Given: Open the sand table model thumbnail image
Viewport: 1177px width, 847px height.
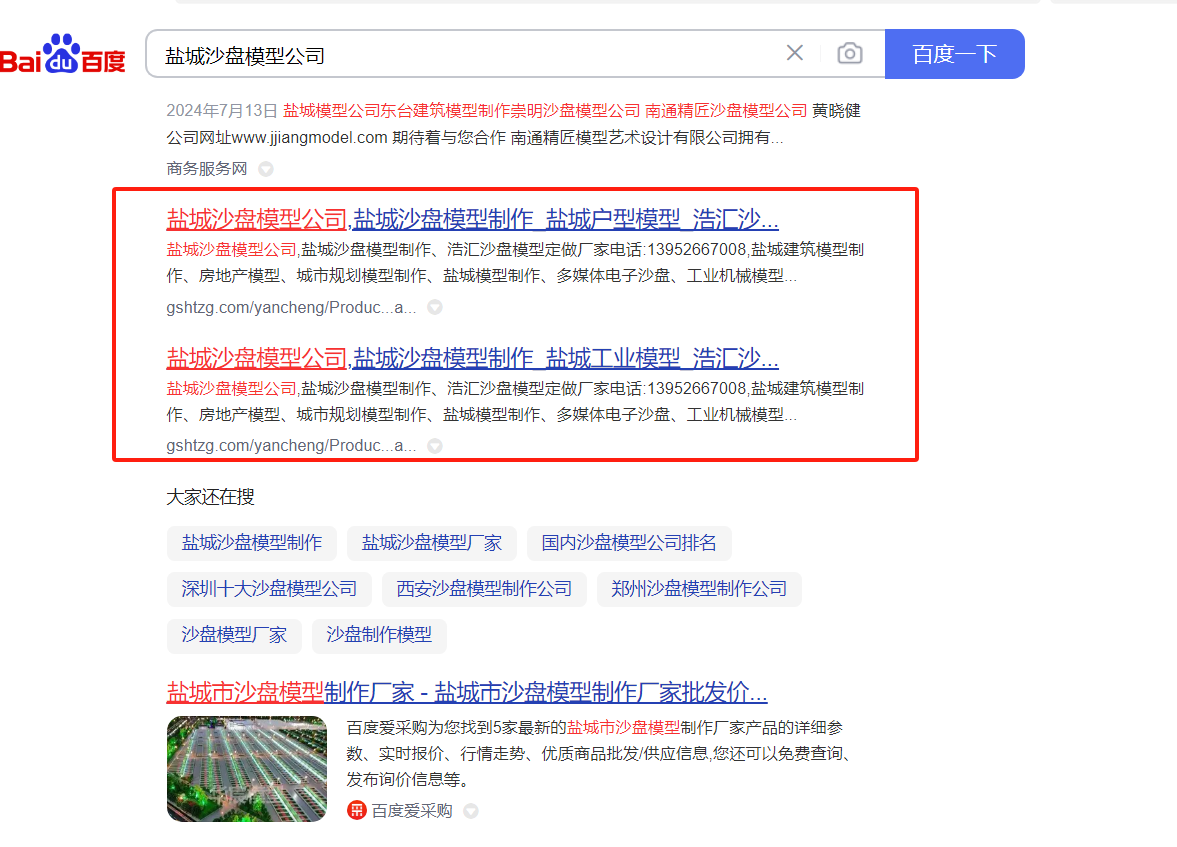Looking at the screenshot, I should pos(247,768).
